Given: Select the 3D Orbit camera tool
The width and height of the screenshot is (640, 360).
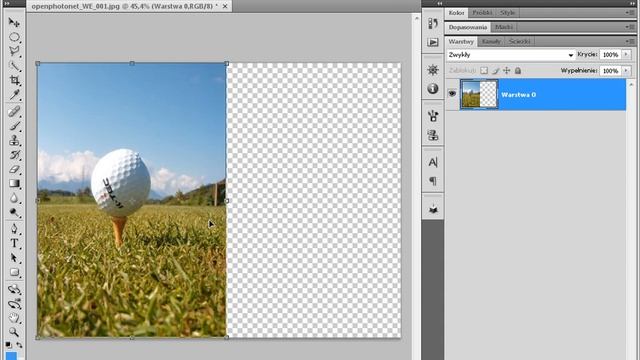Looking at the screenshot, I should point(14,304).
